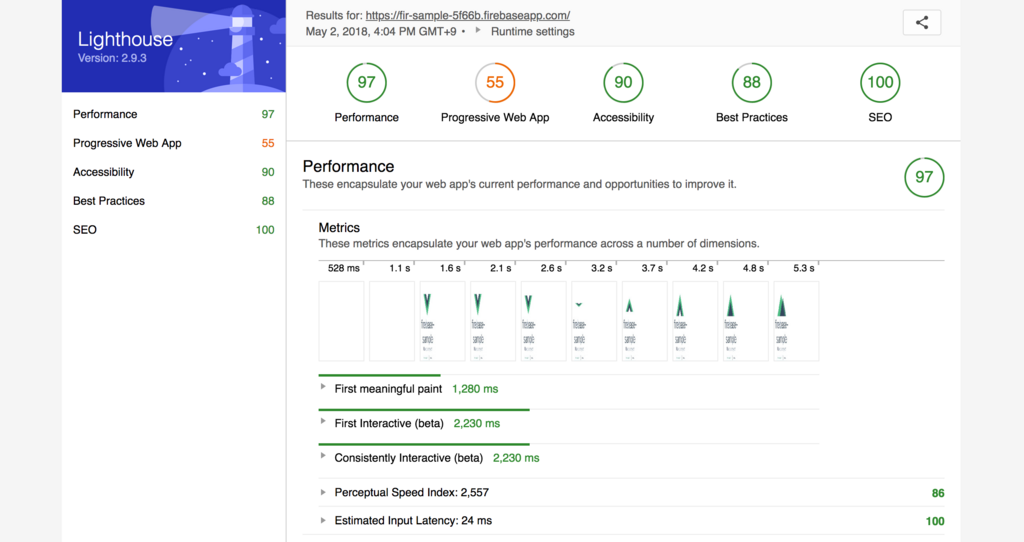The height and width of the screenshot is (542, 1024).
Task: Click the Version: 2.9.3 text
Action: coord(112,58)
